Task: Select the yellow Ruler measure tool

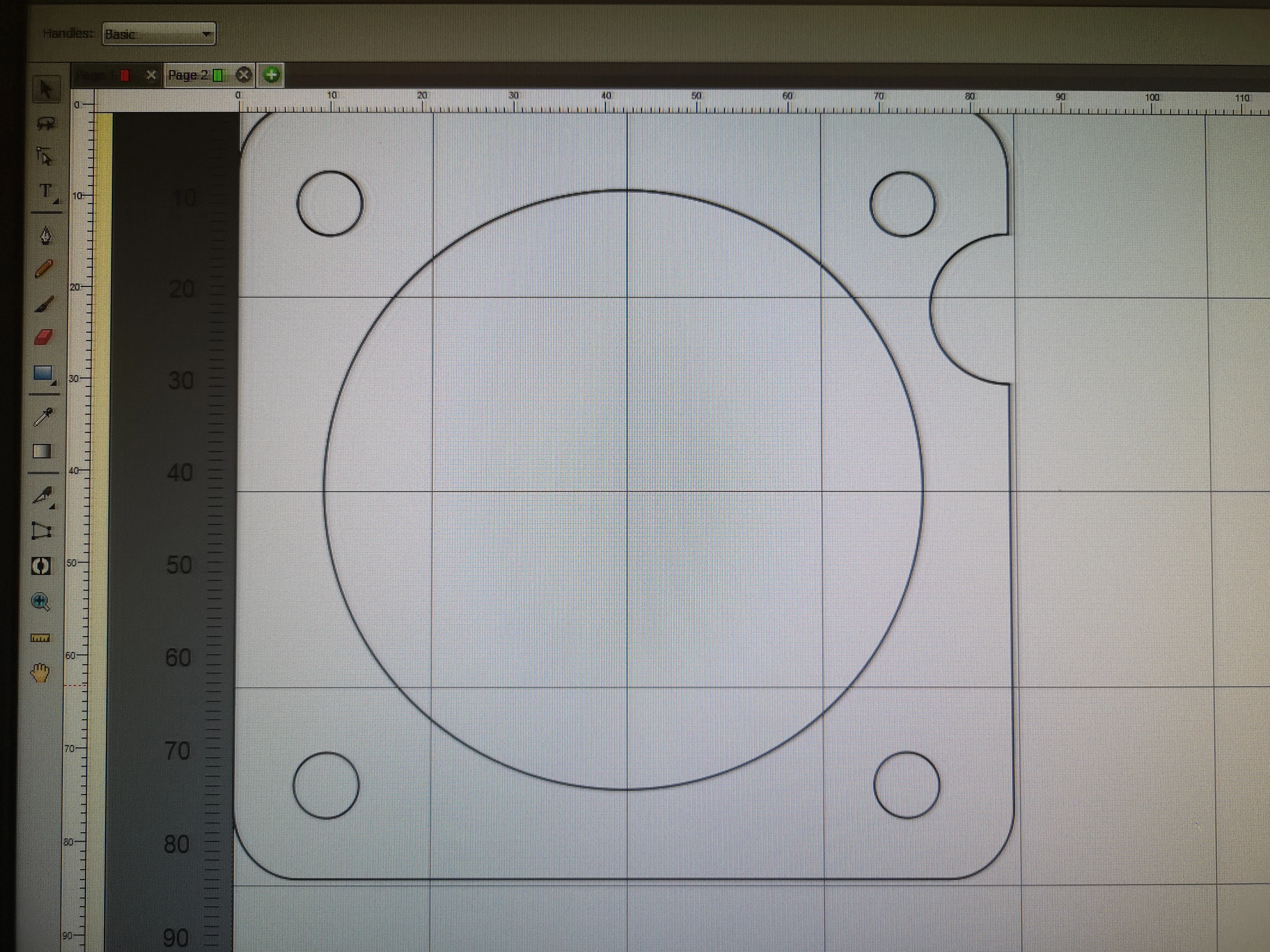Action: [40, 637]
